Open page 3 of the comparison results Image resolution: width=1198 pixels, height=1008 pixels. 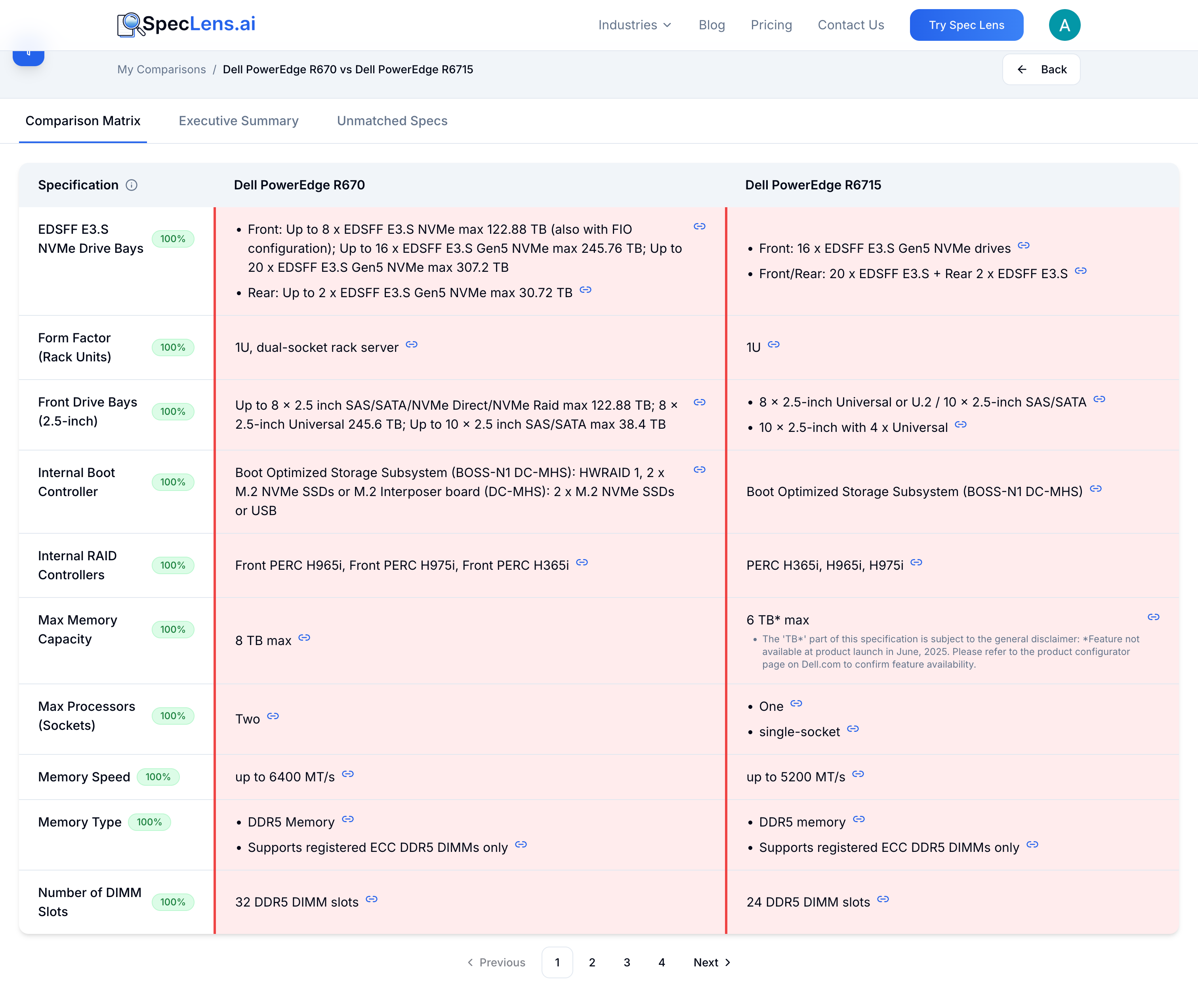click(x=627, y=962)
